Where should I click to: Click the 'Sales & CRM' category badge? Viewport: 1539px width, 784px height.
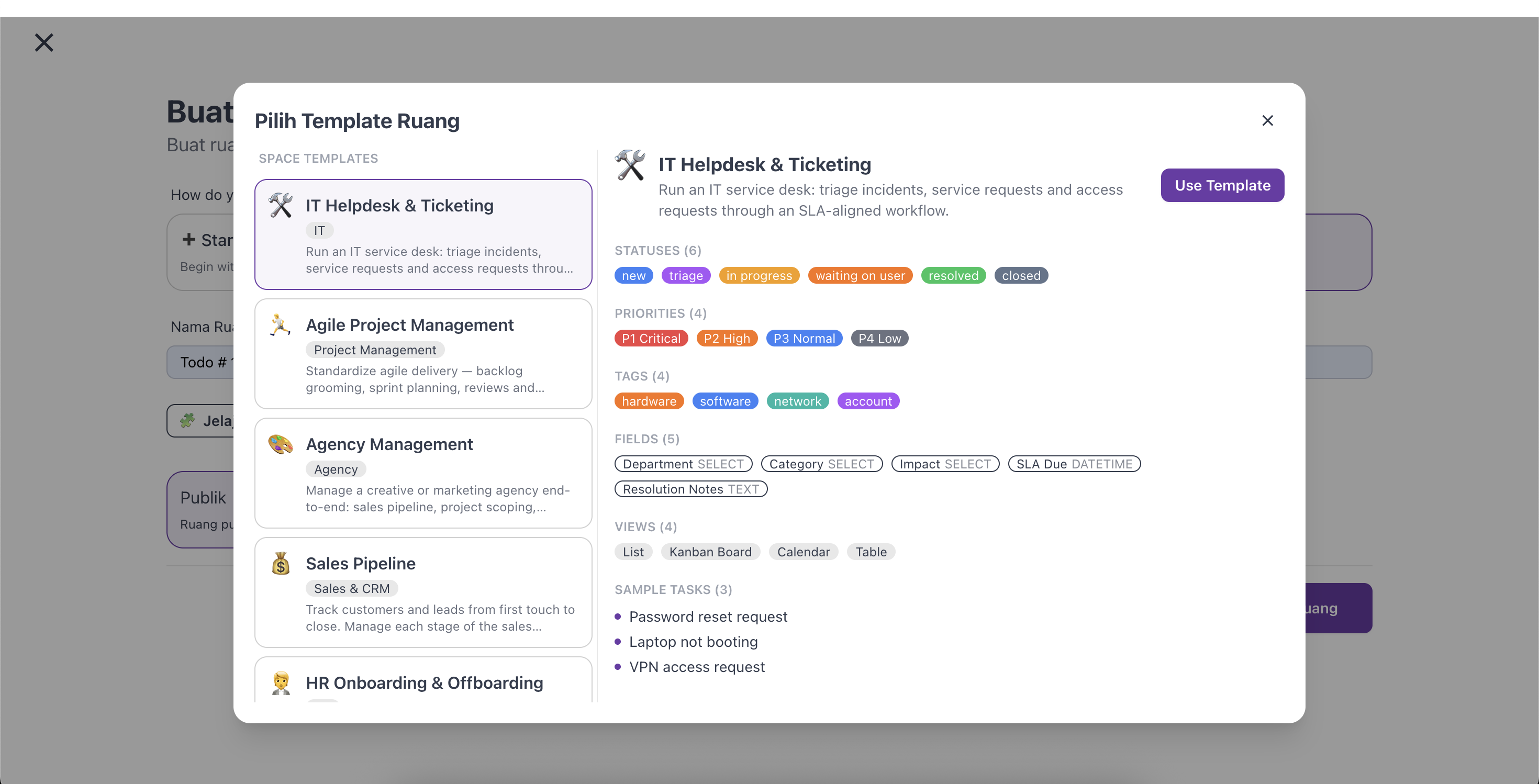(x=352, y=589)
